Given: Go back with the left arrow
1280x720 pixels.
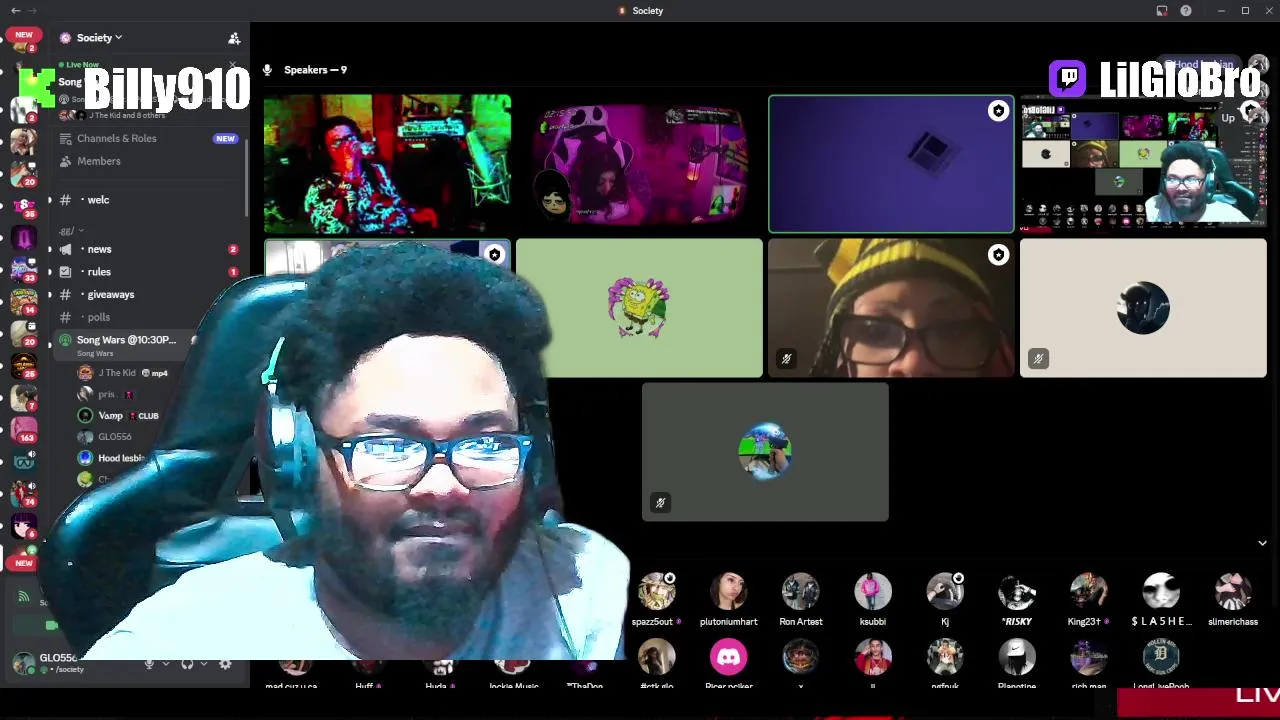Looking at the screenshot, I should pos(15,11).
